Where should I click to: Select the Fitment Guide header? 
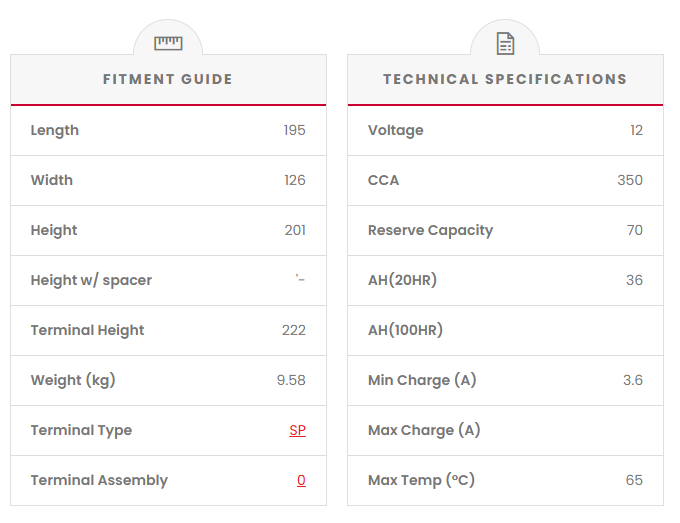point(168,79)
